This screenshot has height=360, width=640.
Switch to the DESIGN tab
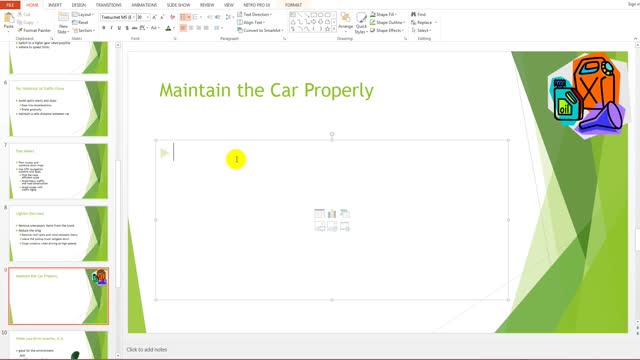coord(79,5)
